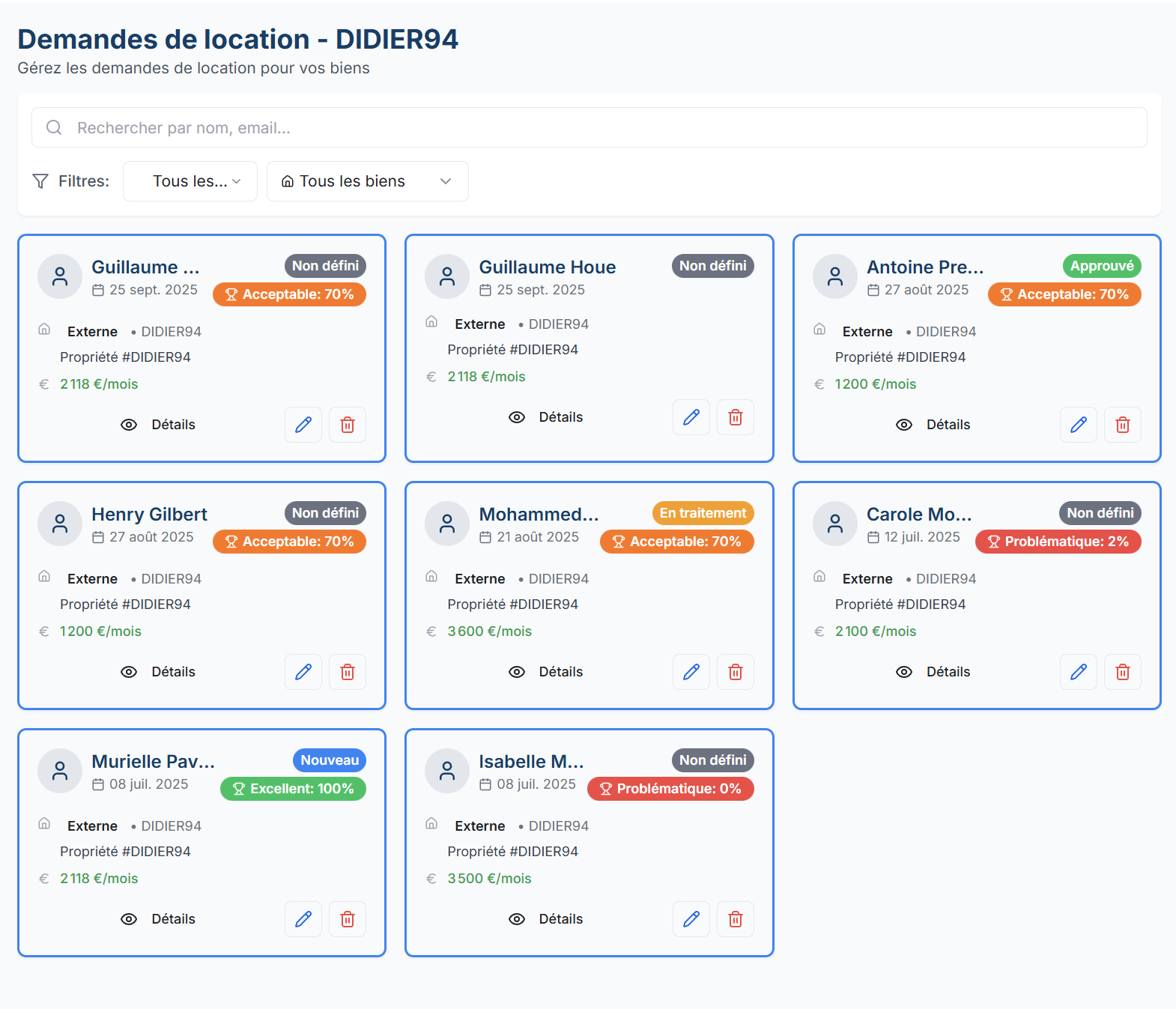The height and width of the screenshot is (1009, 1176).
Task: Delete Murielle Pav... request via trash icon
Action: 348,919
